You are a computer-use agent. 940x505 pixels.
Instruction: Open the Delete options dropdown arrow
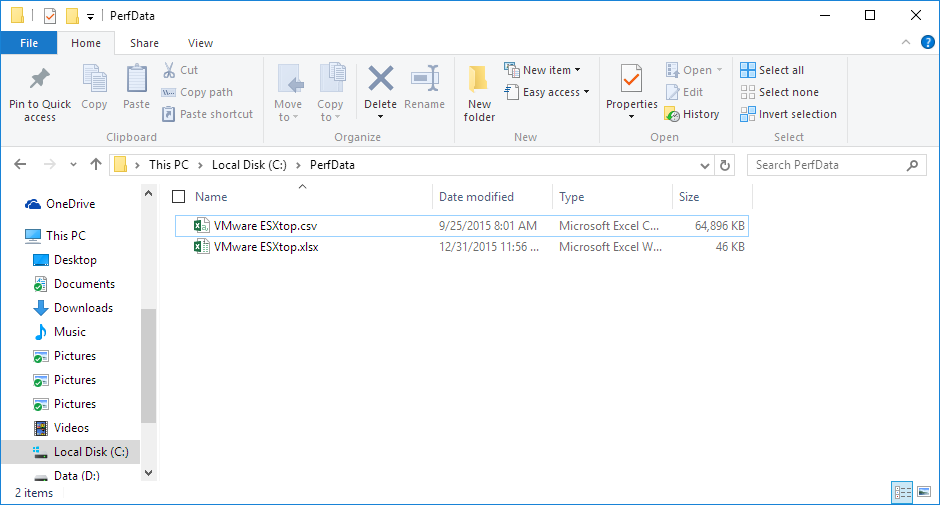point(380,117)
